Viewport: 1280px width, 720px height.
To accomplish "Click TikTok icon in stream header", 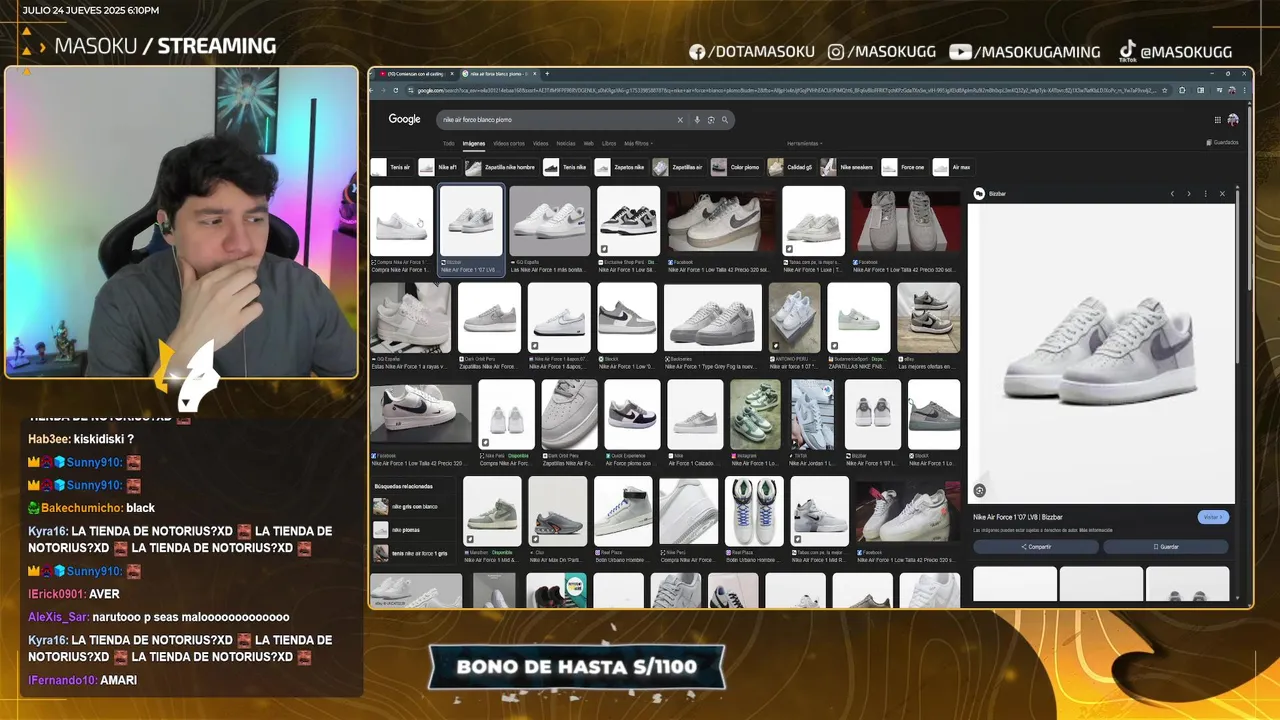I will (1127, 51).
